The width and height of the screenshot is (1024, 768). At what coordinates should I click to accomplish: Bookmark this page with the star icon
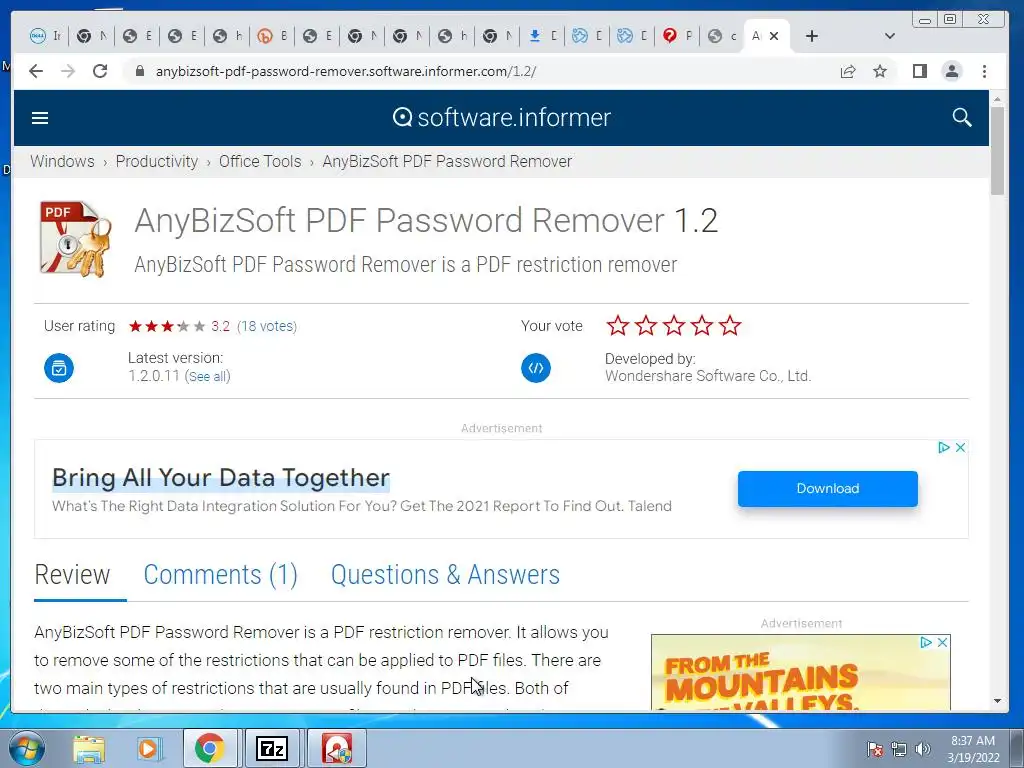pyautogui.click(x=880, y=71)
